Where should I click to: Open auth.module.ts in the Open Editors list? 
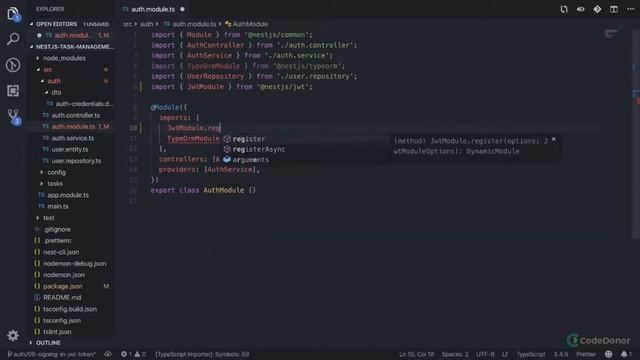click(x=73, y=36)
